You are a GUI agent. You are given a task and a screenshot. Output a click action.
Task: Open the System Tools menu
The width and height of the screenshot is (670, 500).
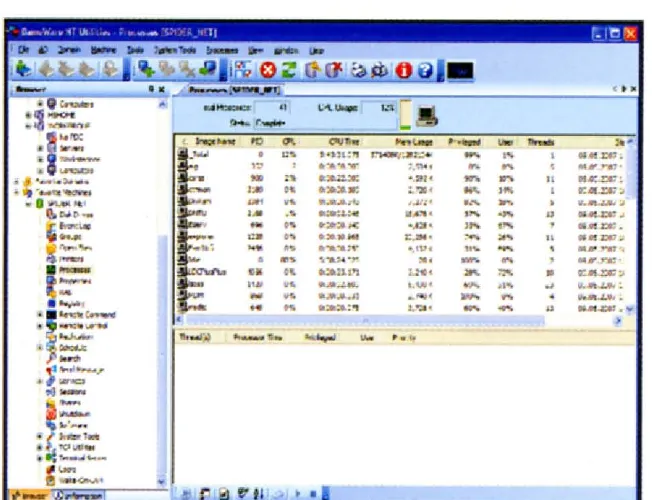click(x=175, y=50)
